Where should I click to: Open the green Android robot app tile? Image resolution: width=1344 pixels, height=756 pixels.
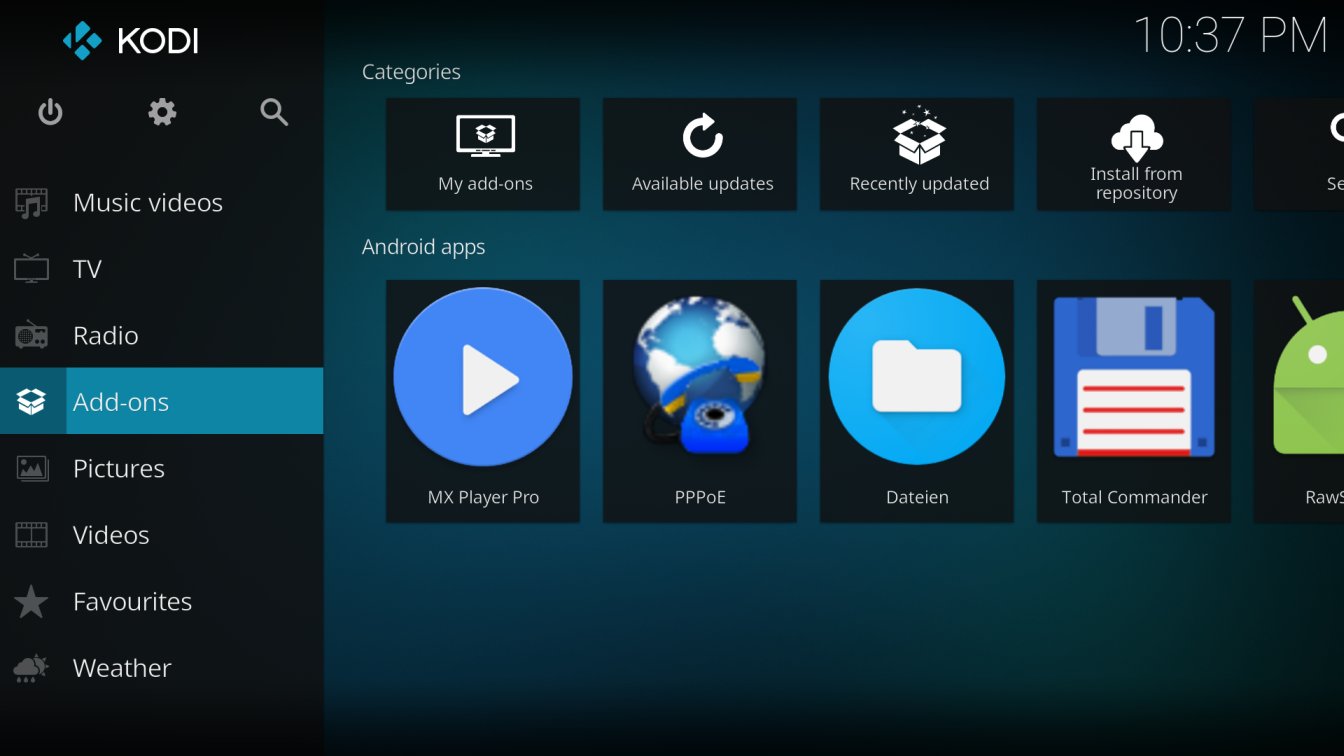pyautogui.click(x=1299, y=401)
